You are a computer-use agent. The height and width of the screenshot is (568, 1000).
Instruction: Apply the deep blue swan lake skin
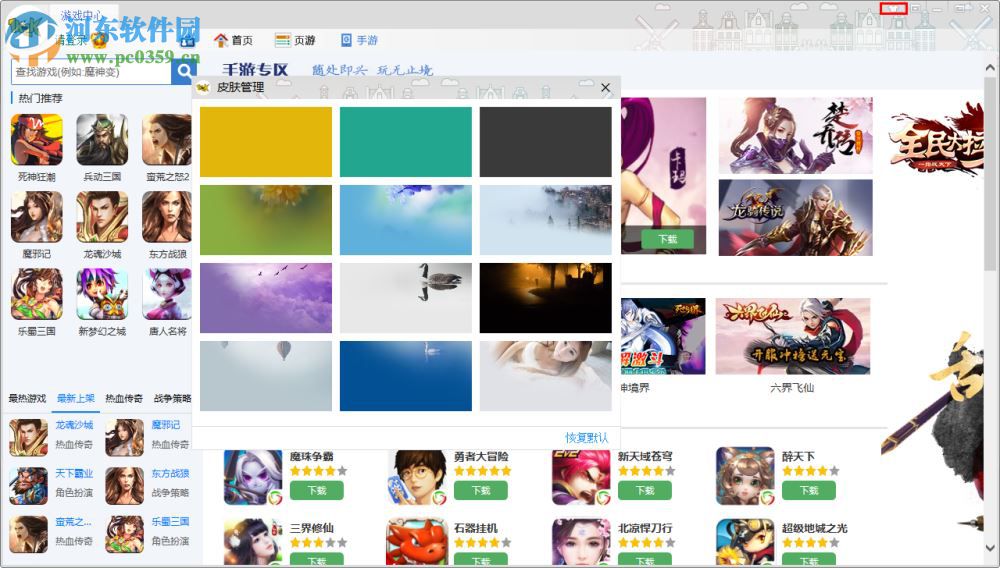click(406, 376)
